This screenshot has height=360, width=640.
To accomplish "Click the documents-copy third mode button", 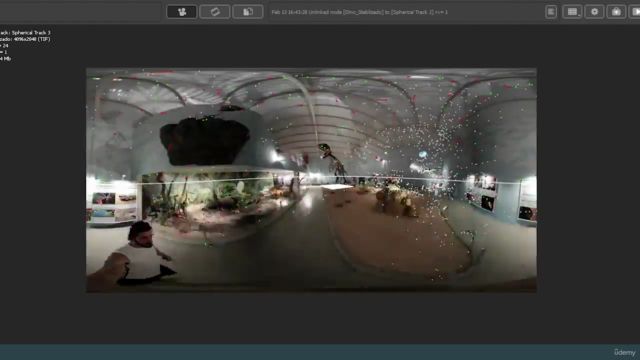I will click(x=248, y=12).
